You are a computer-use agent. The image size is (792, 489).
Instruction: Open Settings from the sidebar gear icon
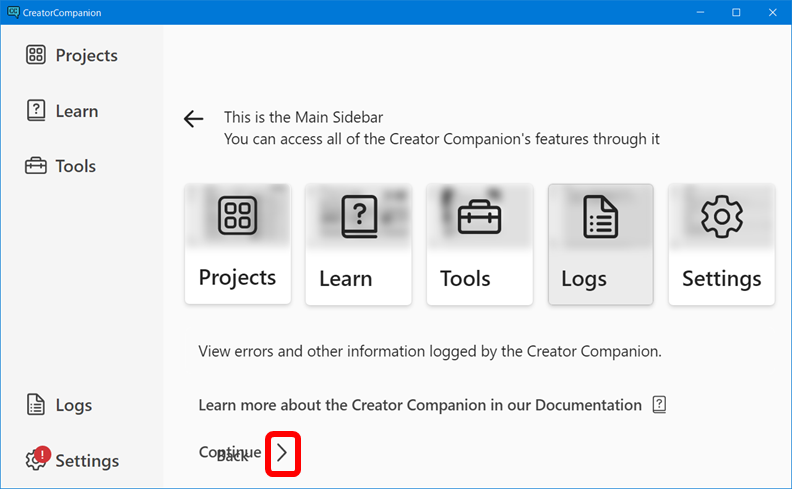tap(36, 461)
